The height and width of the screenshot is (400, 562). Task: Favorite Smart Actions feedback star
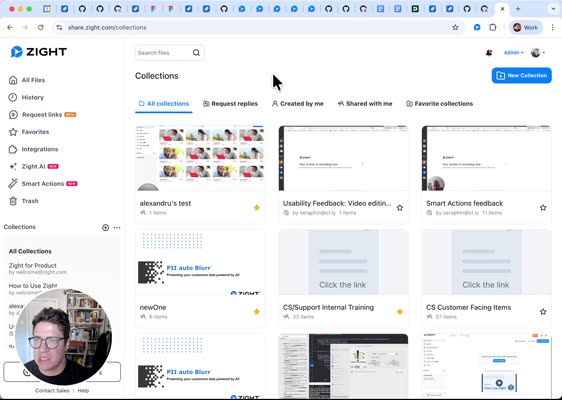(x=543, y=208)
